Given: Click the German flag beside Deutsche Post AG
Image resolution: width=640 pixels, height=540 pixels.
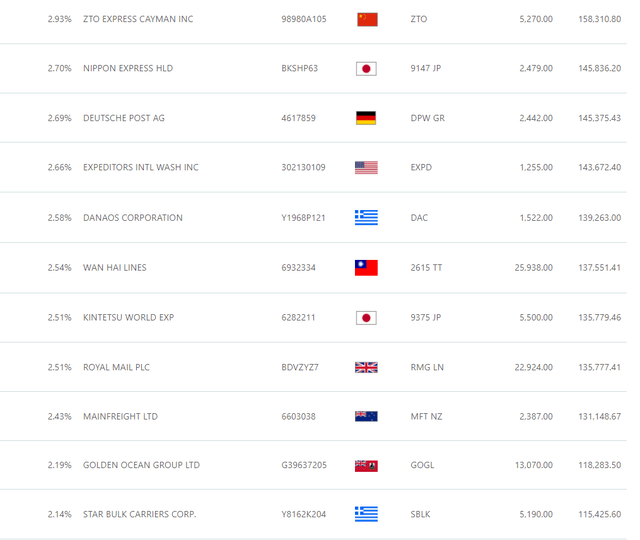Looking at the screenshot, I should (367, 118).
